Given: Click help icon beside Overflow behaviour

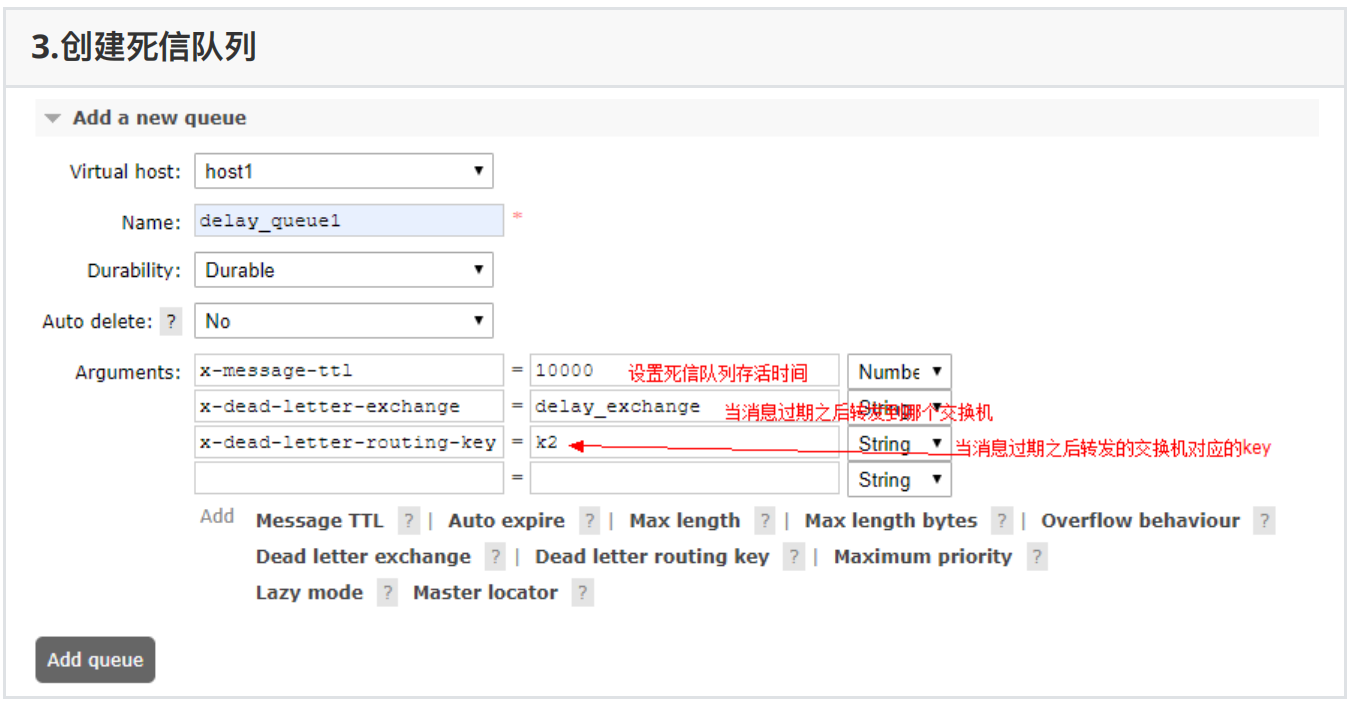Looking at the screenshot, I should [1265, 521].
